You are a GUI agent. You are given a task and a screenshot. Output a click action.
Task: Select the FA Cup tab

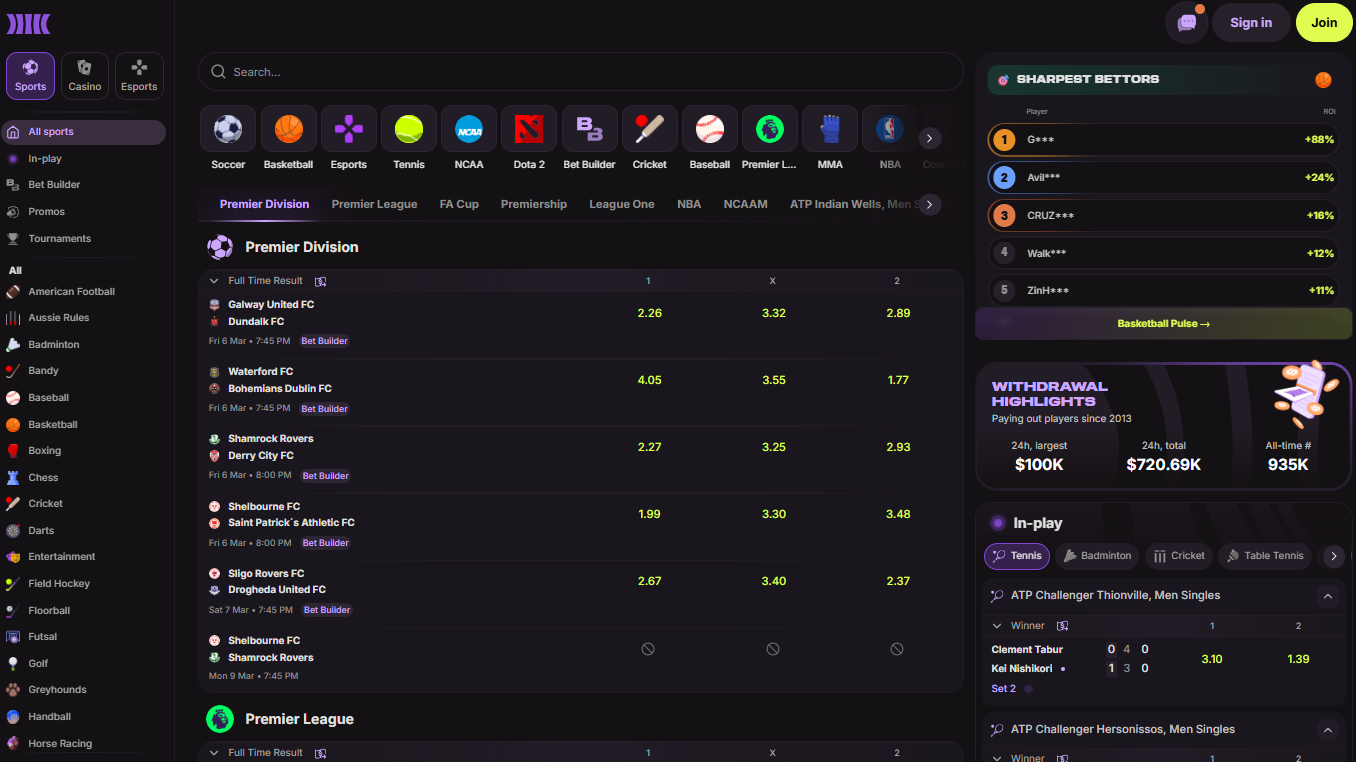(459, 204)
